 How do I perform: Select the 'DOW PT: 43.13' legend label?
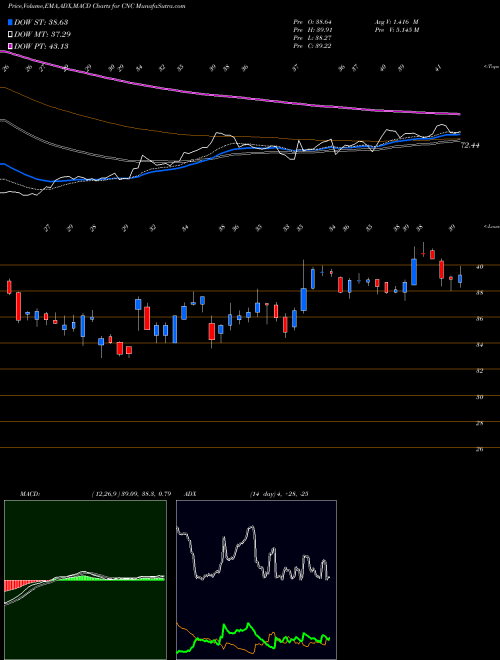pyautogui.click(x=41, y=46)
